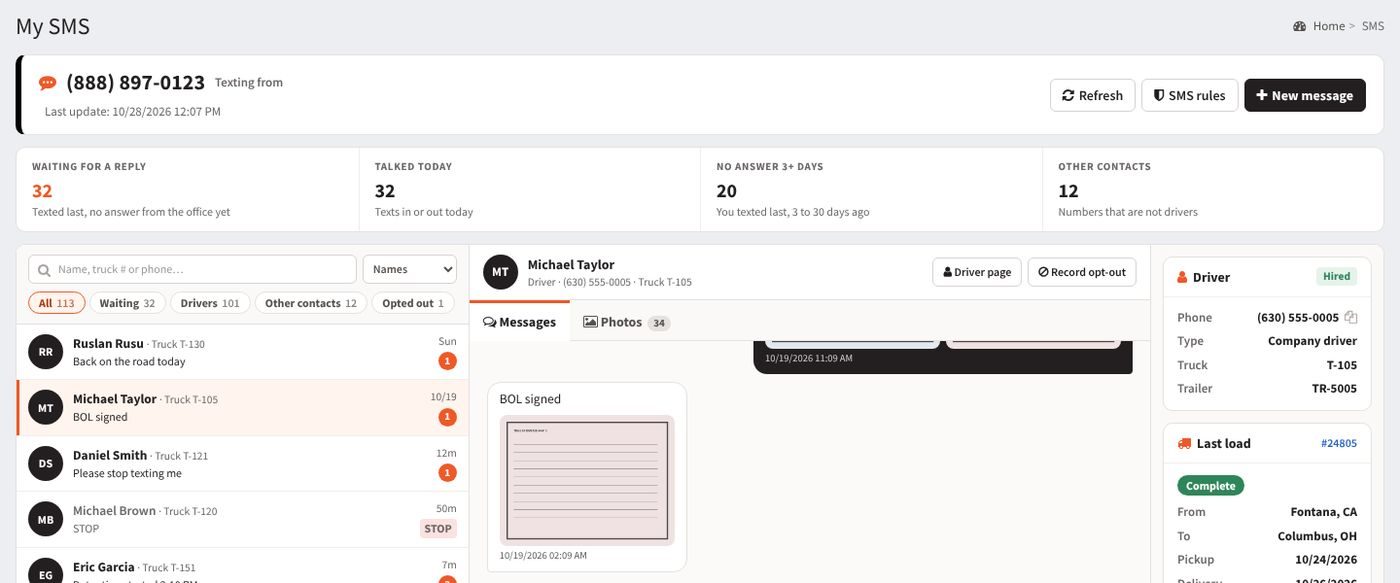The image size is (1400, 583).
Task: Select the Other contacts 12 filter chip
Action: [310, 303]
